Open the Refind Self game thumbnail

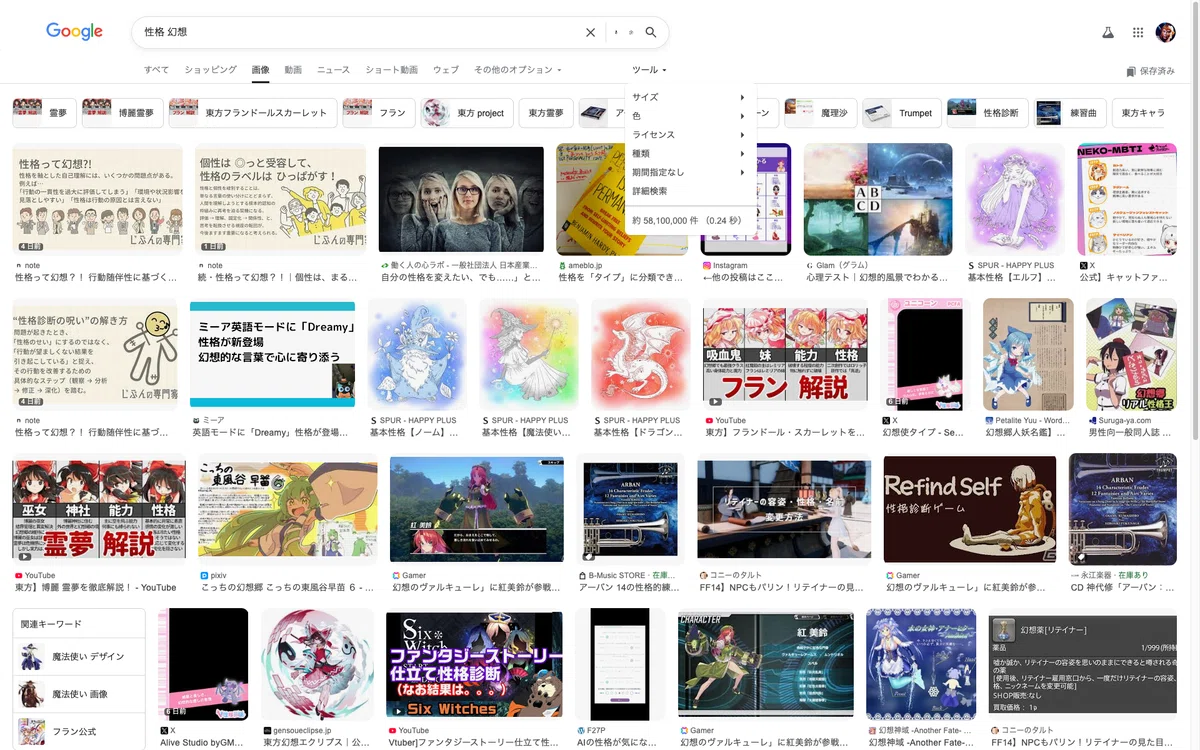pyautogui.click(x=970, y=509)
